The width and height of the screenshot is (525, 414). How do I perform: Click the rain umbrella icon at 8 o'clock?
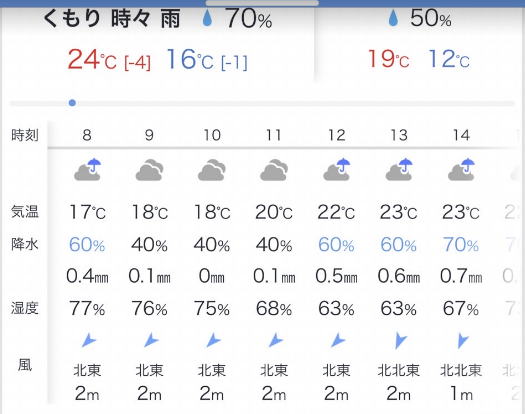87,169
